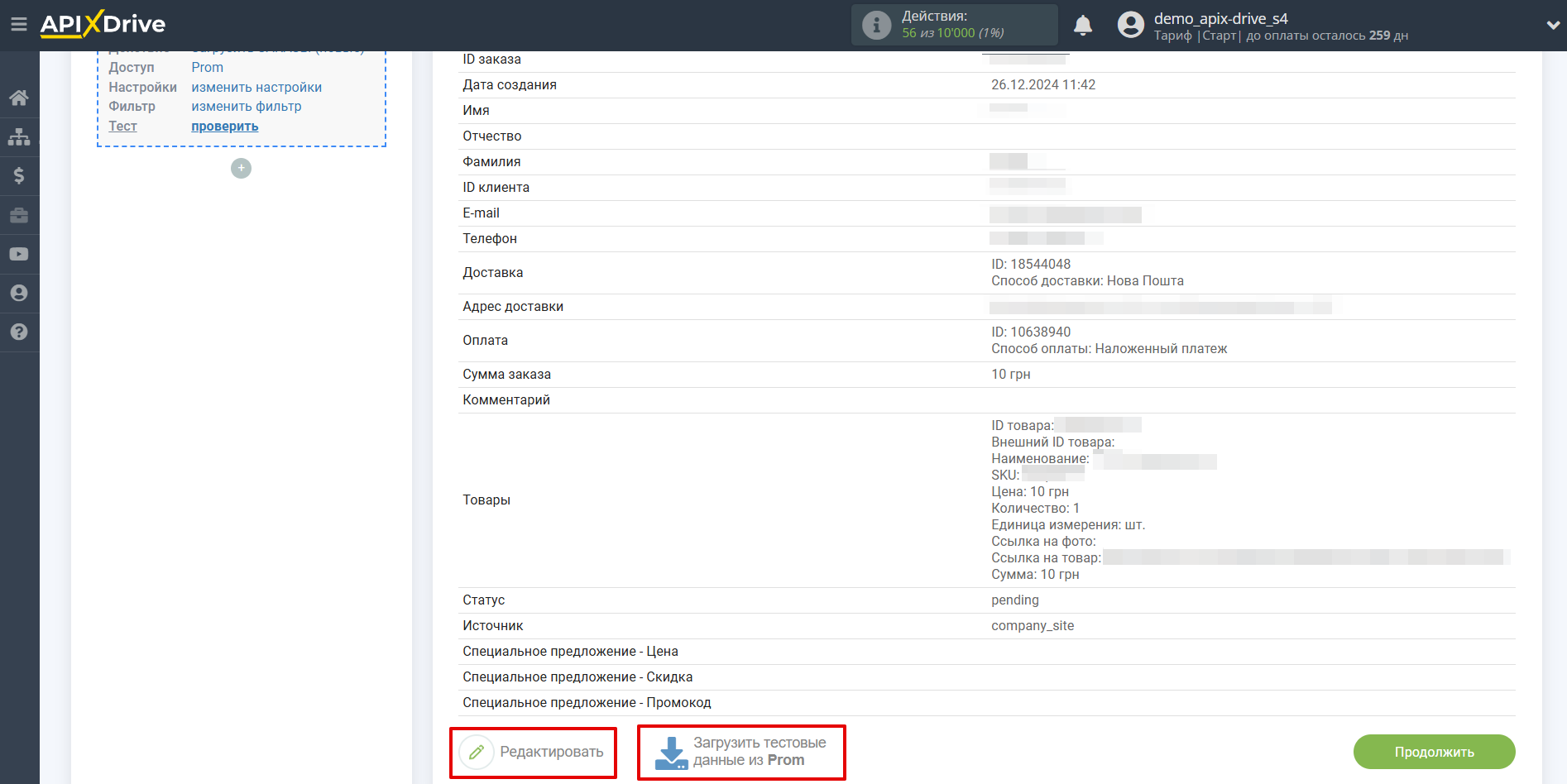Image resolution: width=1567 pixels, height=784 pixels.
Task: Click payment method 'Наложенный платеж' text
Action: coord(1161,348)
